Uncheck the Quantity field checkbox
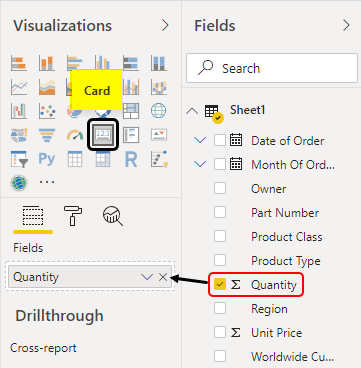The height and width of the screenshot is (368, 361). coord(220,284)
